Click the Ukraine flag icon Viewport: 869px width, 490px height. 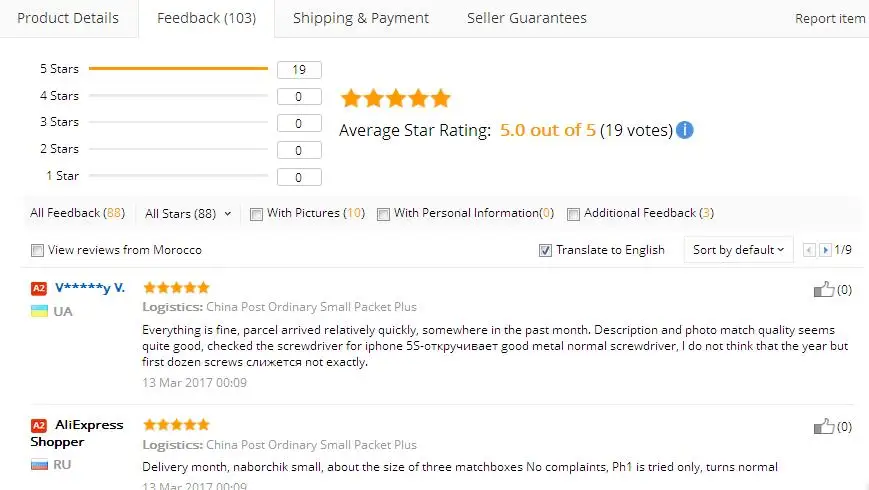pos(39,311)
